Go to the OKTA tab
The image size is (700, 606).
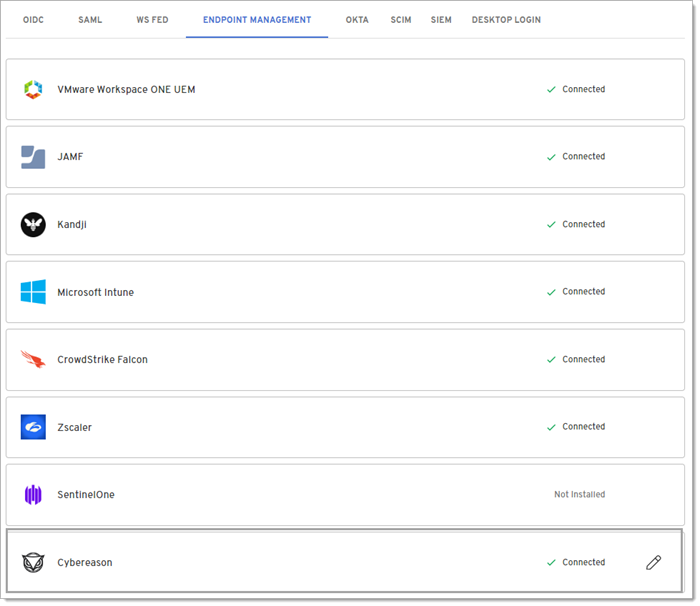pos(357,20)
